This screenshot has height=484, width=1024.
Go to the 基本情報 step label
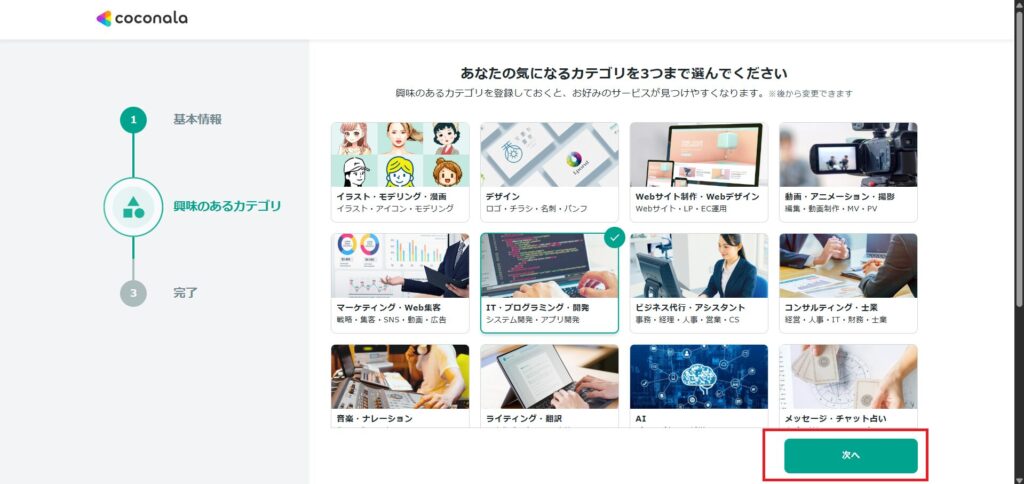point(197,120)
